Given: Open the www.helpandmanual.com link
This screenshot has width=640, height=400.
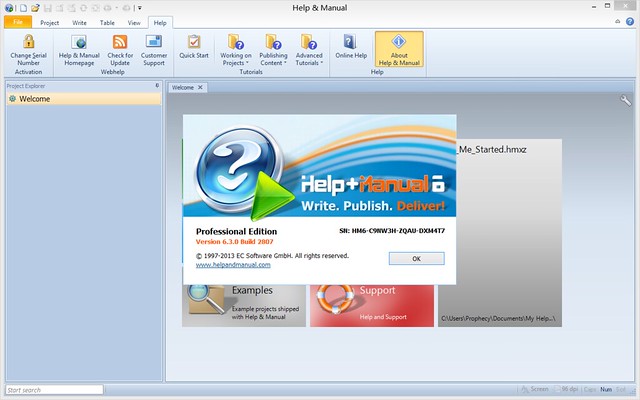Looking at the screenshot, I should (233, 264).
